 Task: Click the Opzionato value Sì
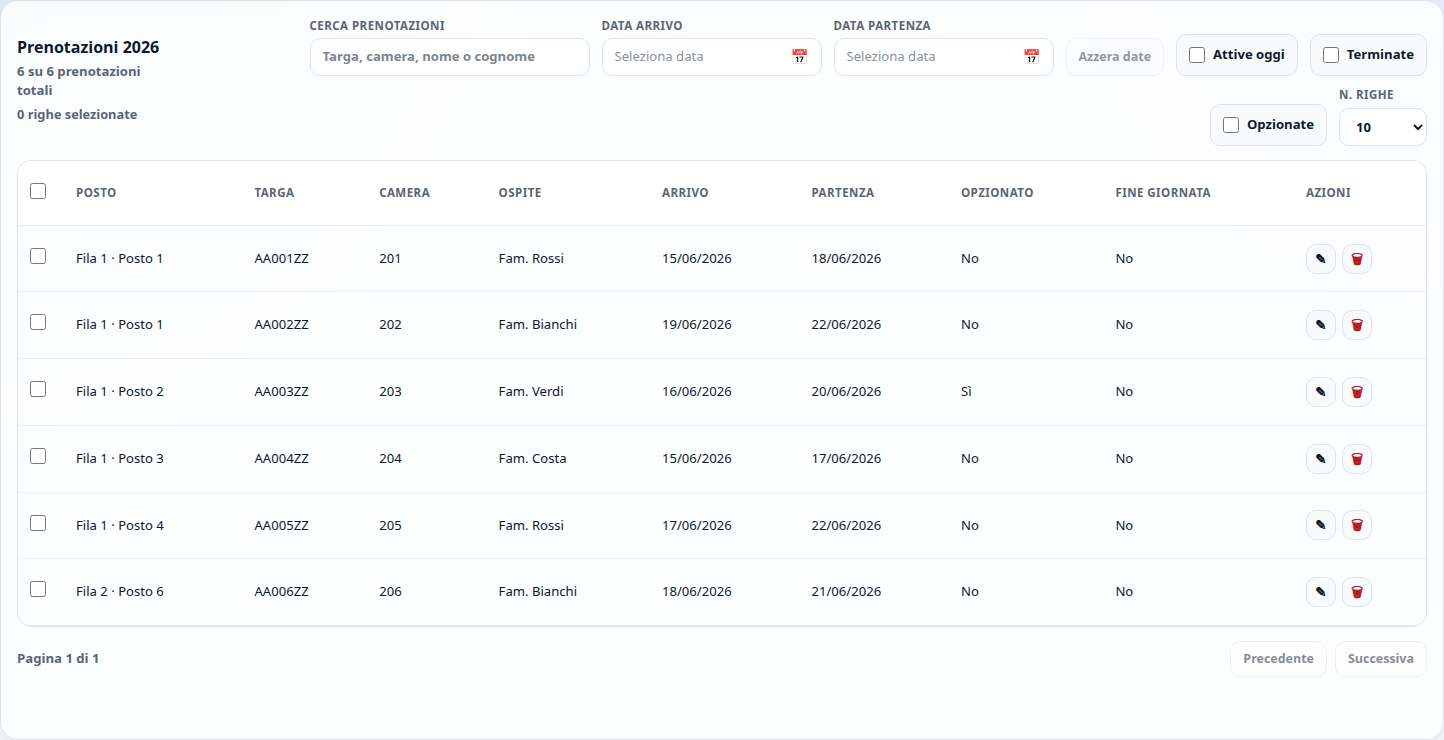point(966,392)
